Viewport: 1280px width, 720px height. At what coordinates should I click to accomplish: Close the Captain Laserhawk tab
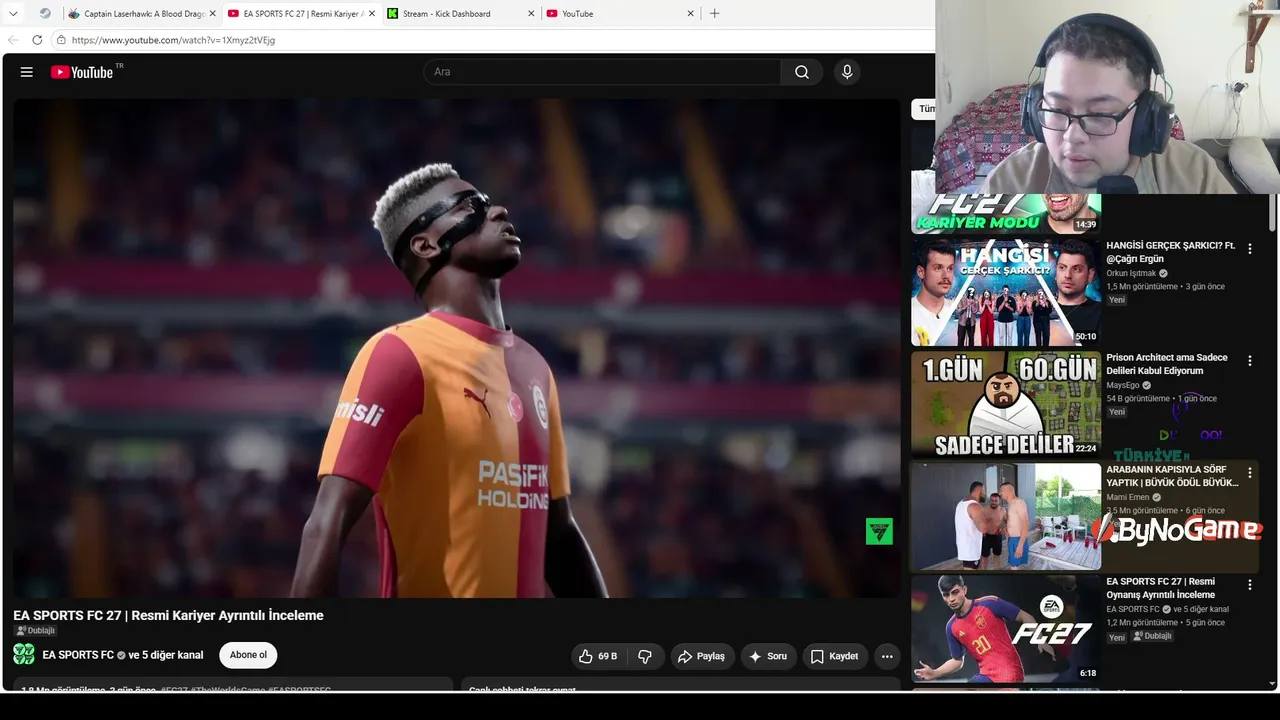[x=213, y=14]
